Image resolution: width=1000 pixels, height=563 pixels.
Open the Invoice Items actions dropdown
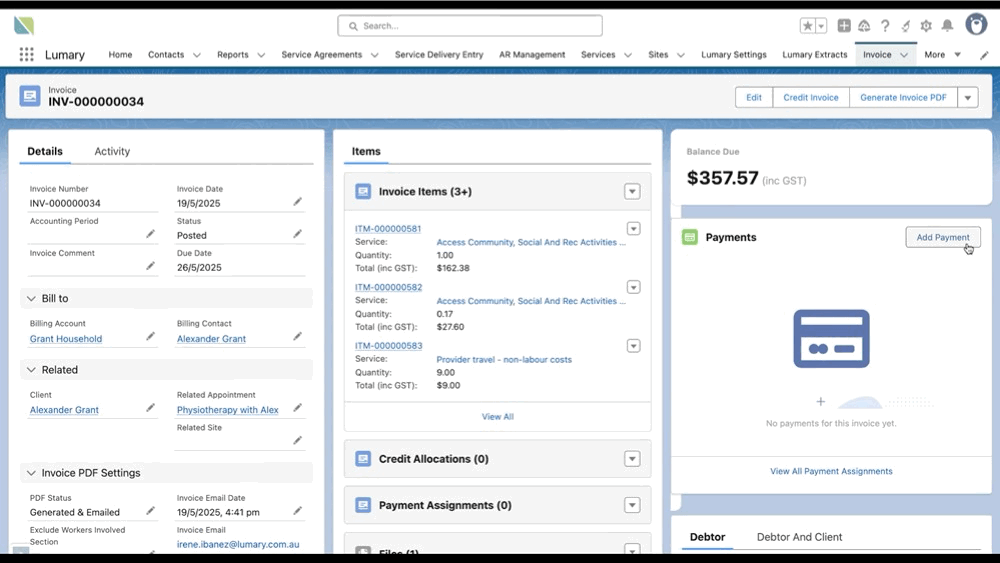coord(632,191)
